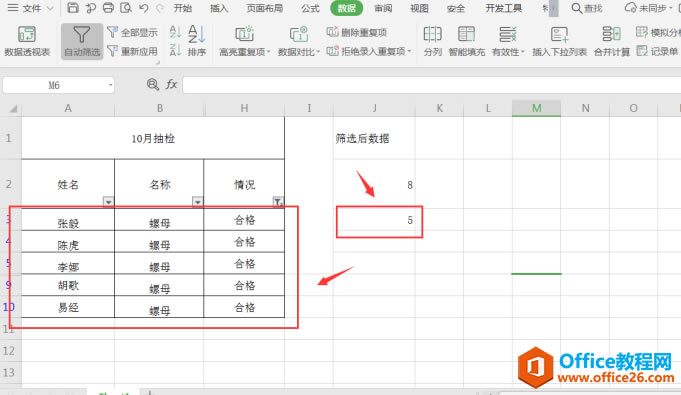Viewport: 681px width, 395px height.
Task: Click the select-all corner triangle
Action: click(x=13, y=109)
